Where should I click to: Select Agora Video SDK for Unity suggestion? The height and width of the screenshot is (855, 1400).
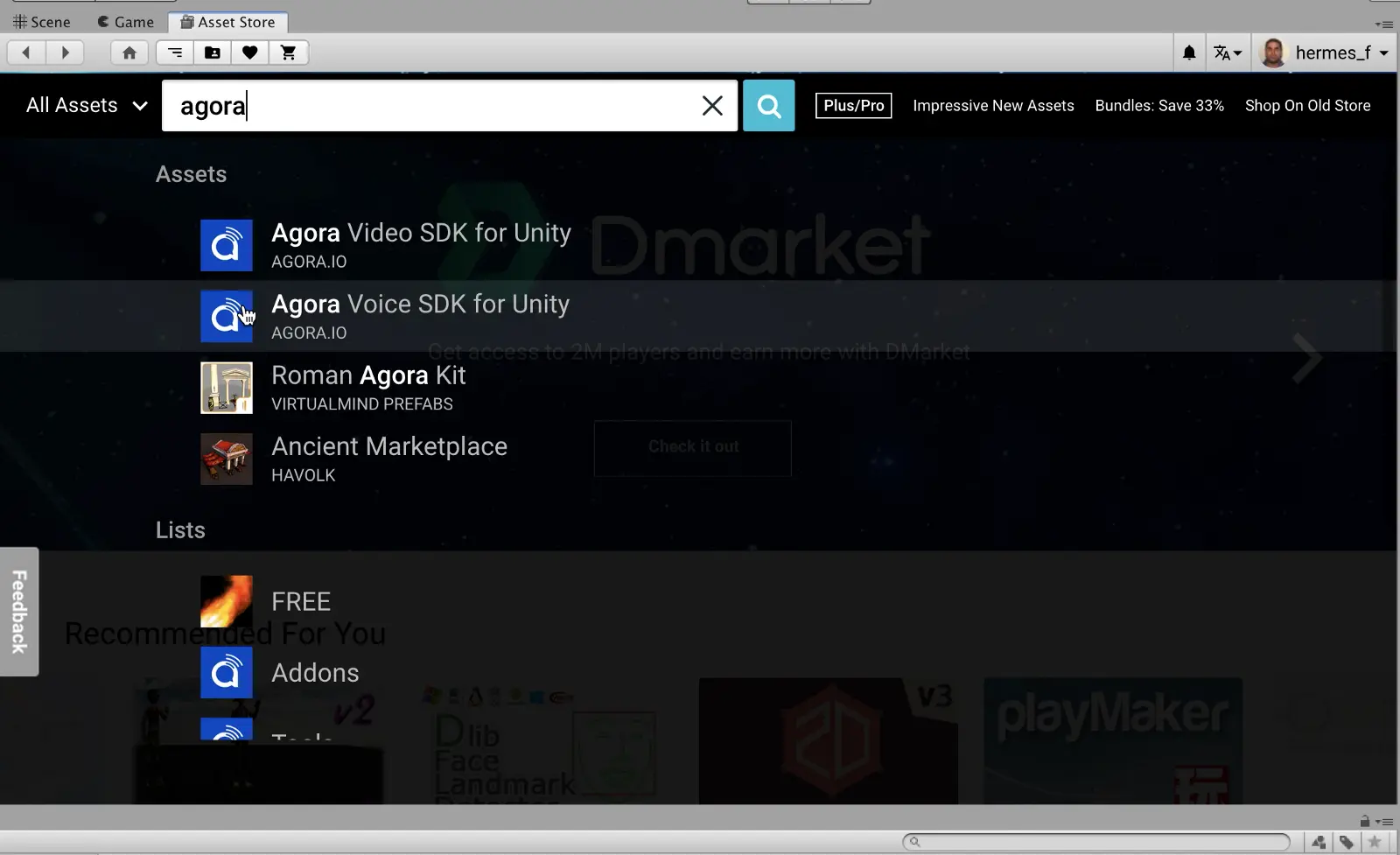pyautogui.click(x=698, y=245)
